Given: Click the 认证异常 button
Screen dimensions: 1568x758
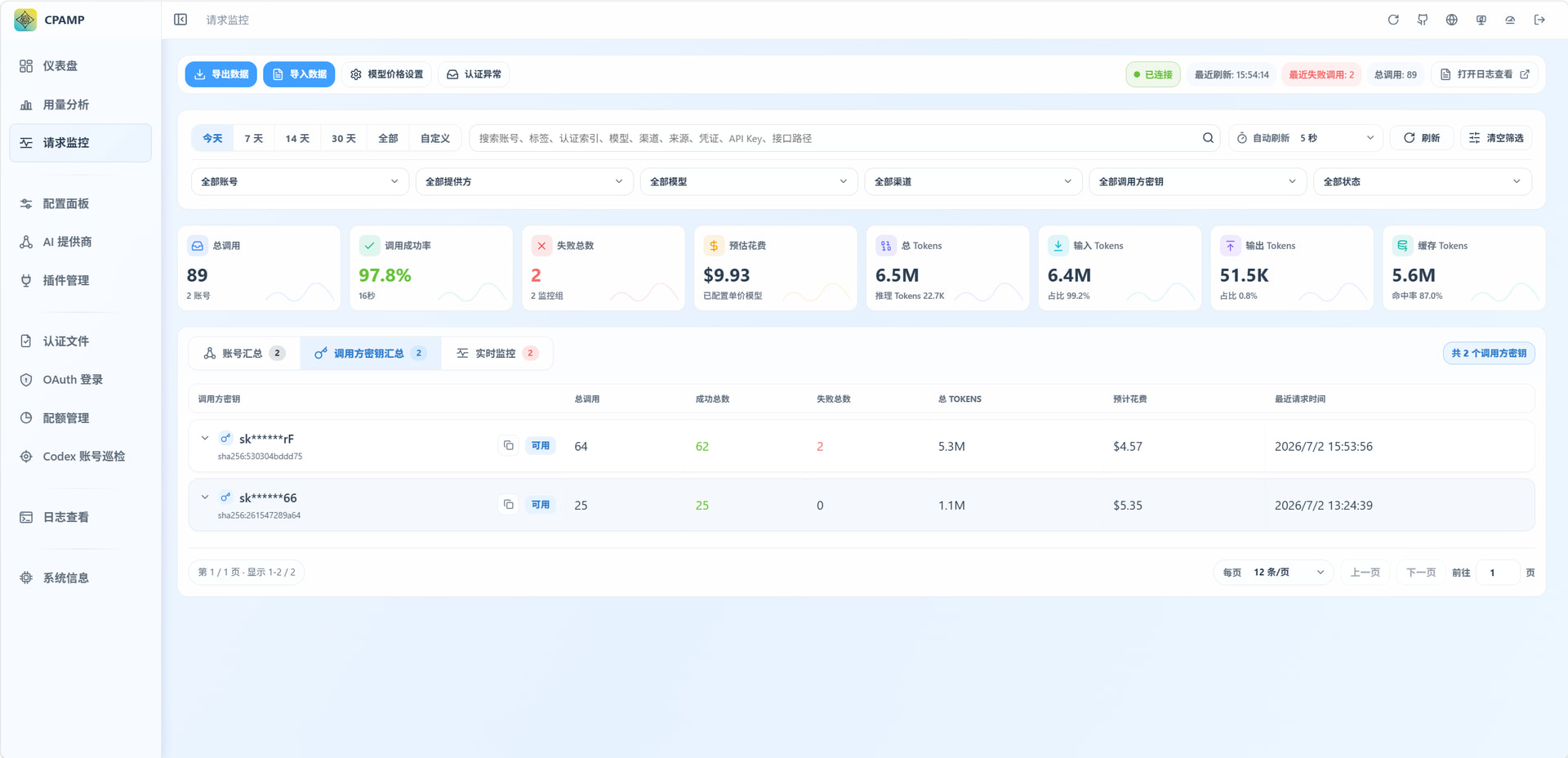Looking at the screenshot, I should [x=474, y=74].
